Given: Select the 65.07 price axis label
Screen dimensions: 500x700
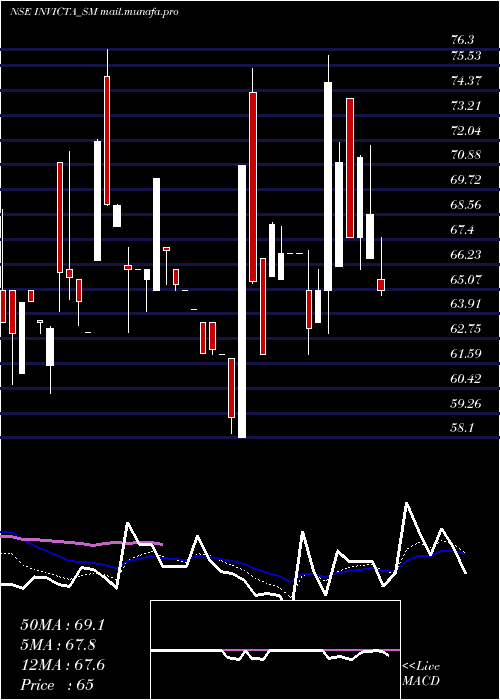Looking at the screenshot, I should pos(466,280).
